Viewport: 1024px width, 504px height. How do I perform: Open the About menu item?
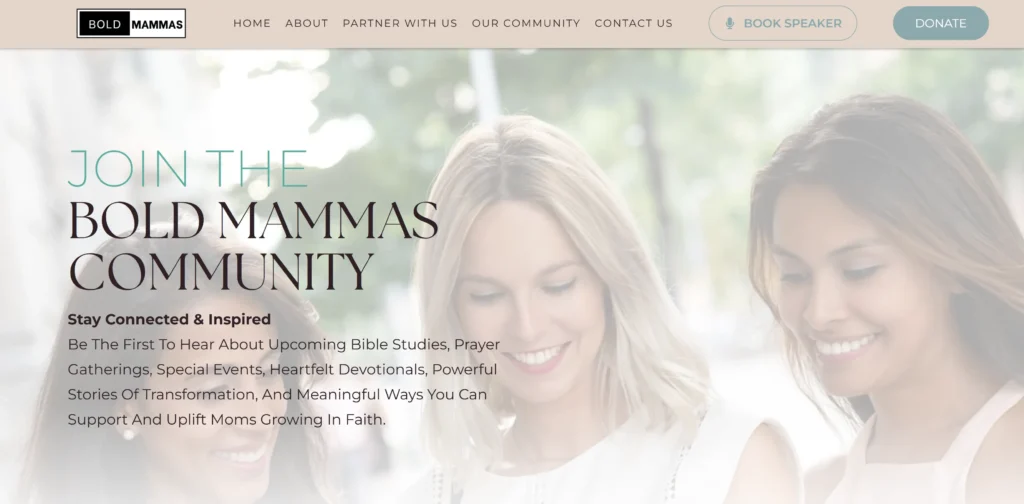point(306,24)
